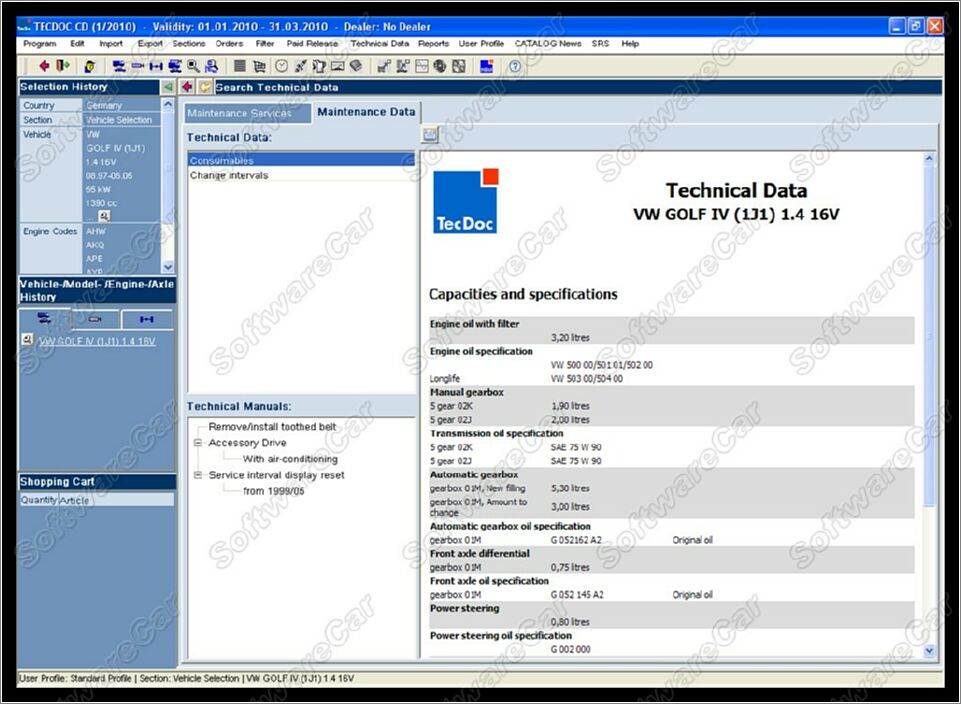Screen dimensions: 961x704
Task: Click the print icon above Technical Data sheet
Action: point(430,134)
